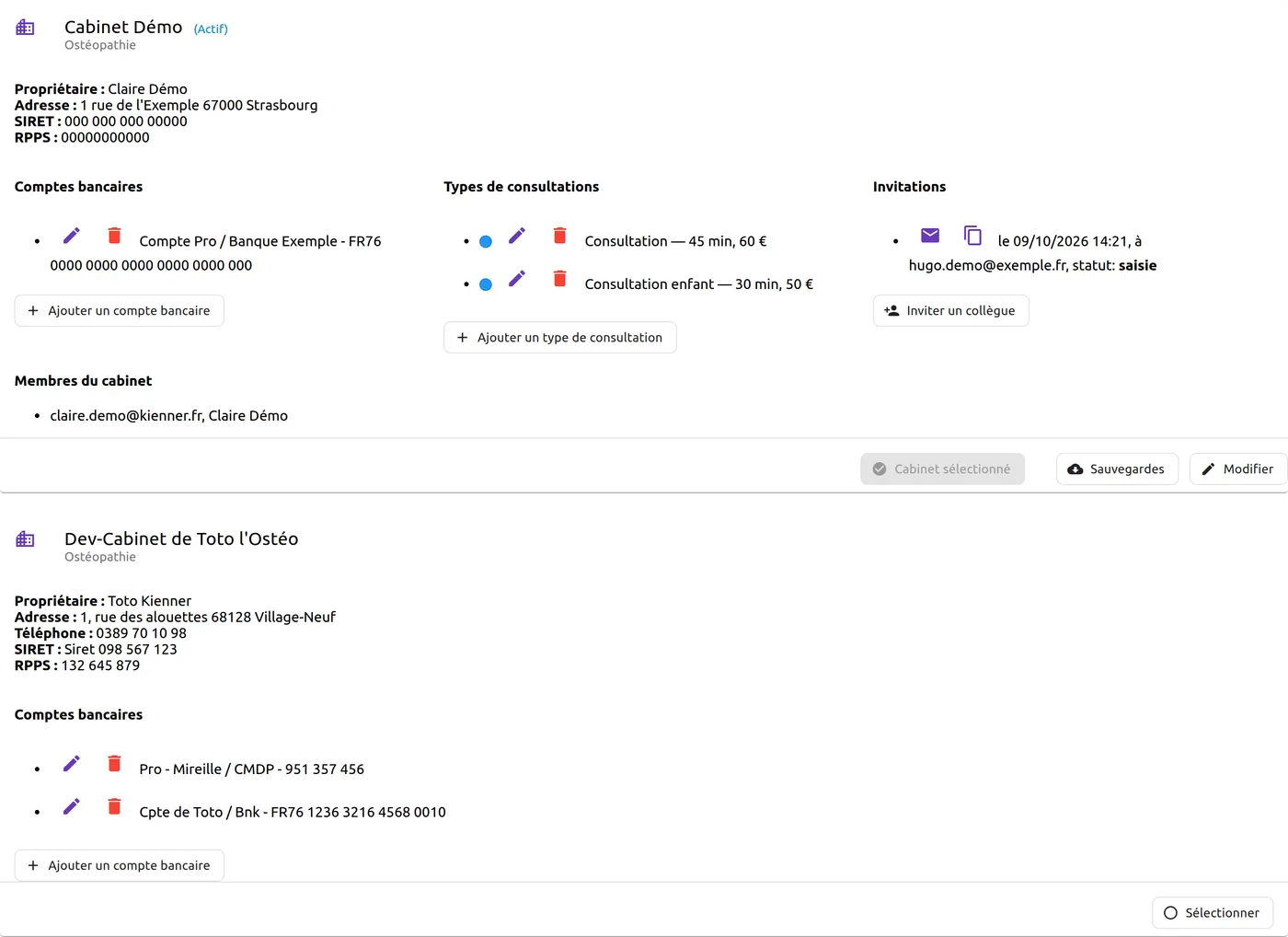Click the Téléphone 0389 70 10 98 line
The image size is (1288, 937).
coord(100,632)
